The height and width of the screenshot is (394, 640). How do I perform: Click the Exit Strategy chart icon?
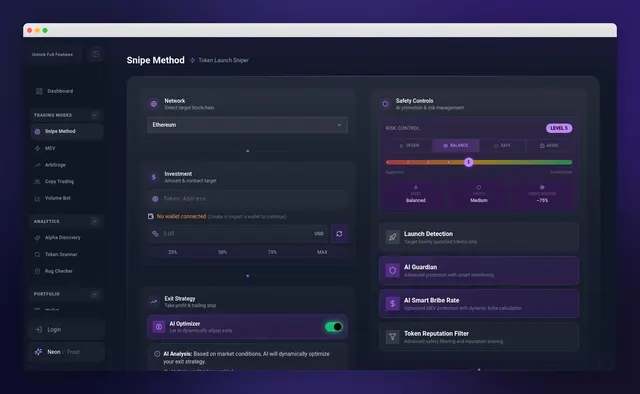pyautogui.click(x=154, y=302)
